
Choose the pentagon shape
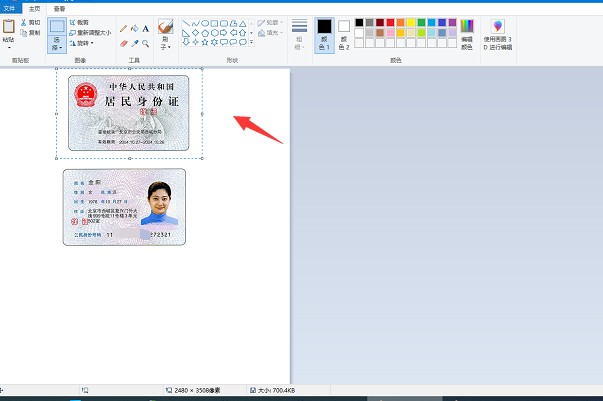click(x=205, y=33)
